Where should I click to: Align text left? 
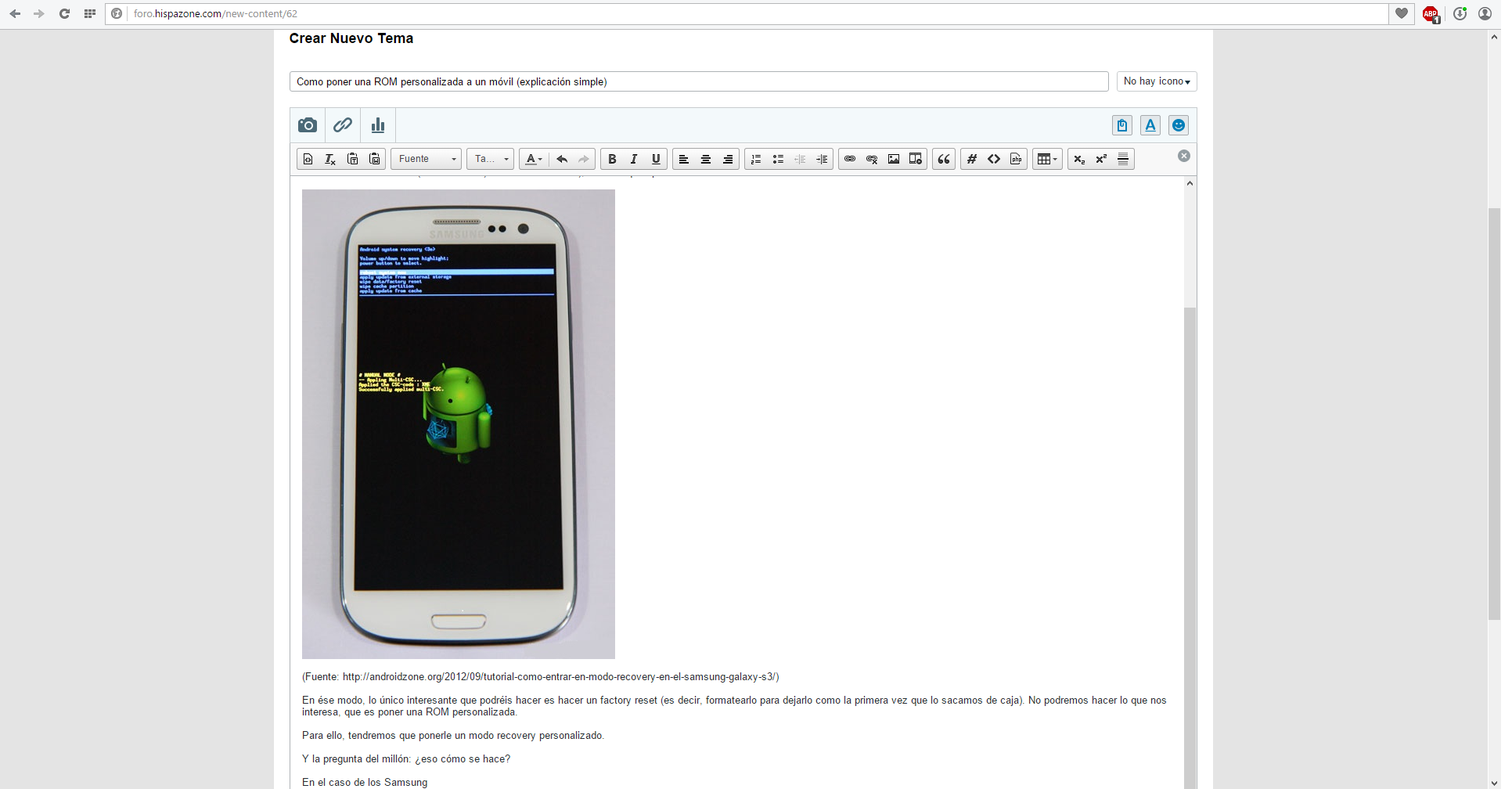coord(684,159)
